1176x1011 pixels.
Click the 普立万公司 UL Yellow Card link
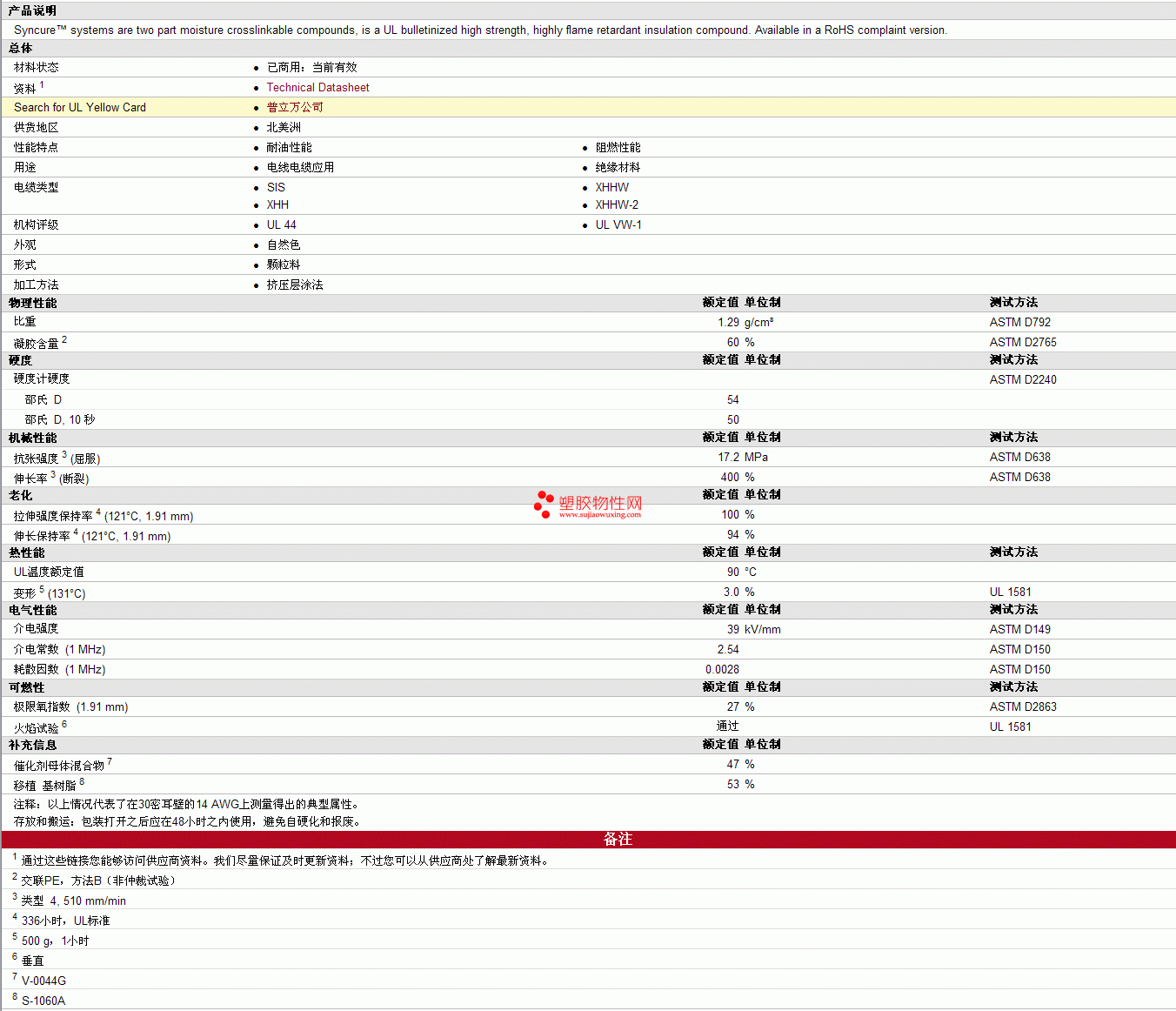295,108
